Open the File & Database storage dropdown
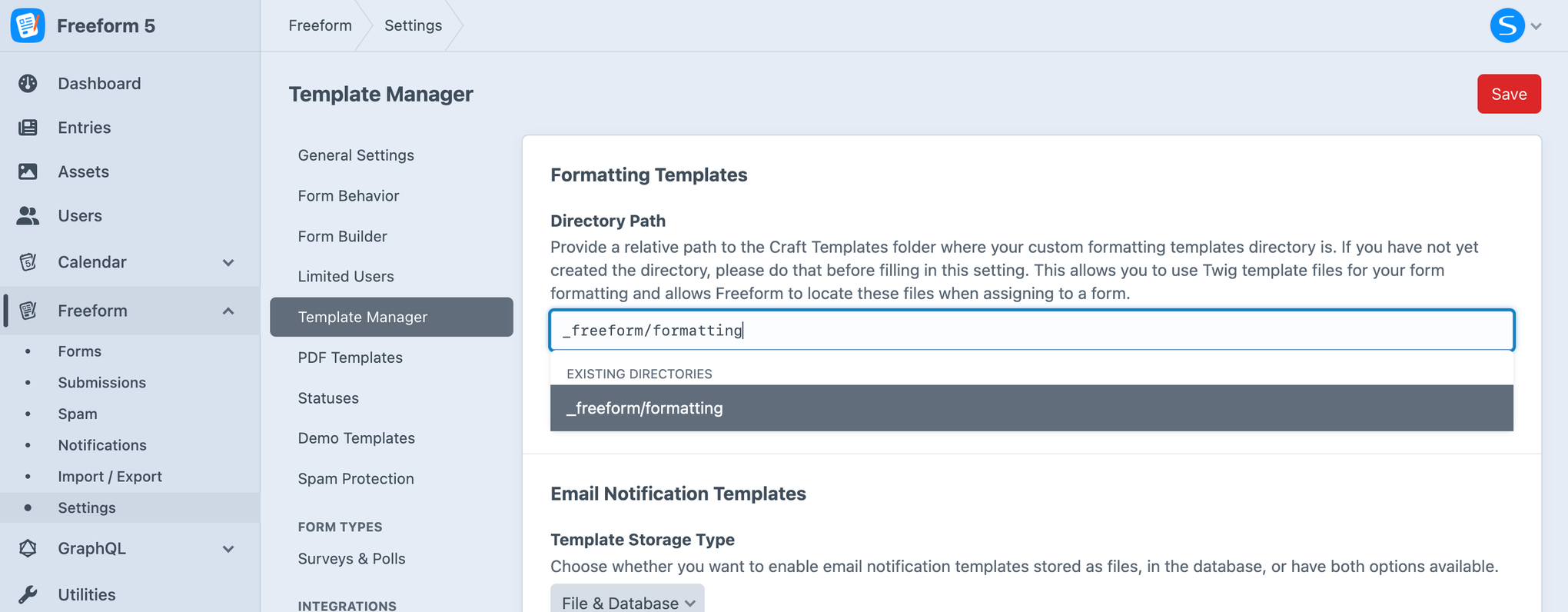 626,601
